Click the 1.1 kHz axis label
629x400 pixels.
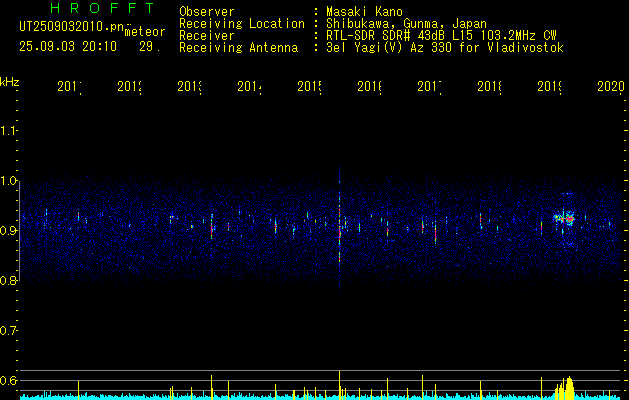(x=8, y=131)
